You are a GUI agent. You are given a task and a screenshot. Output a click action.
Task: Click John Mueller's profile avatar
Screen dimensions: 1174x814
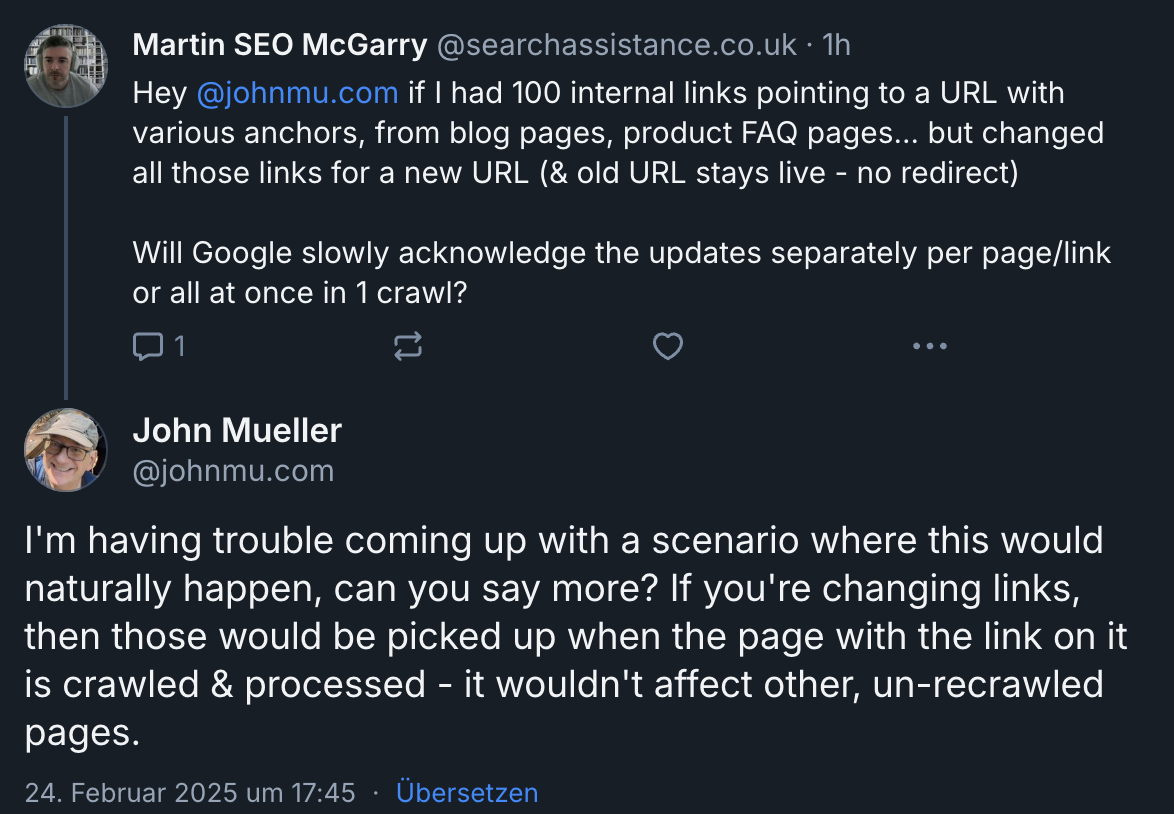65,450
